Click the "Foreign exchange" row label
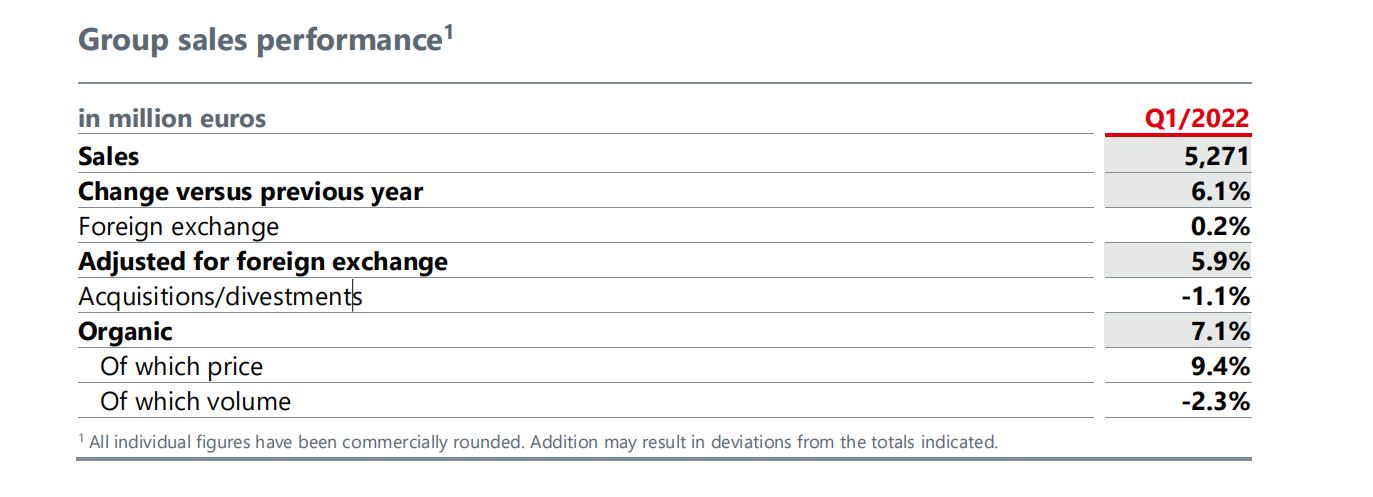The height and width of the screenshot is (497, 1373). tap(178, 227)
